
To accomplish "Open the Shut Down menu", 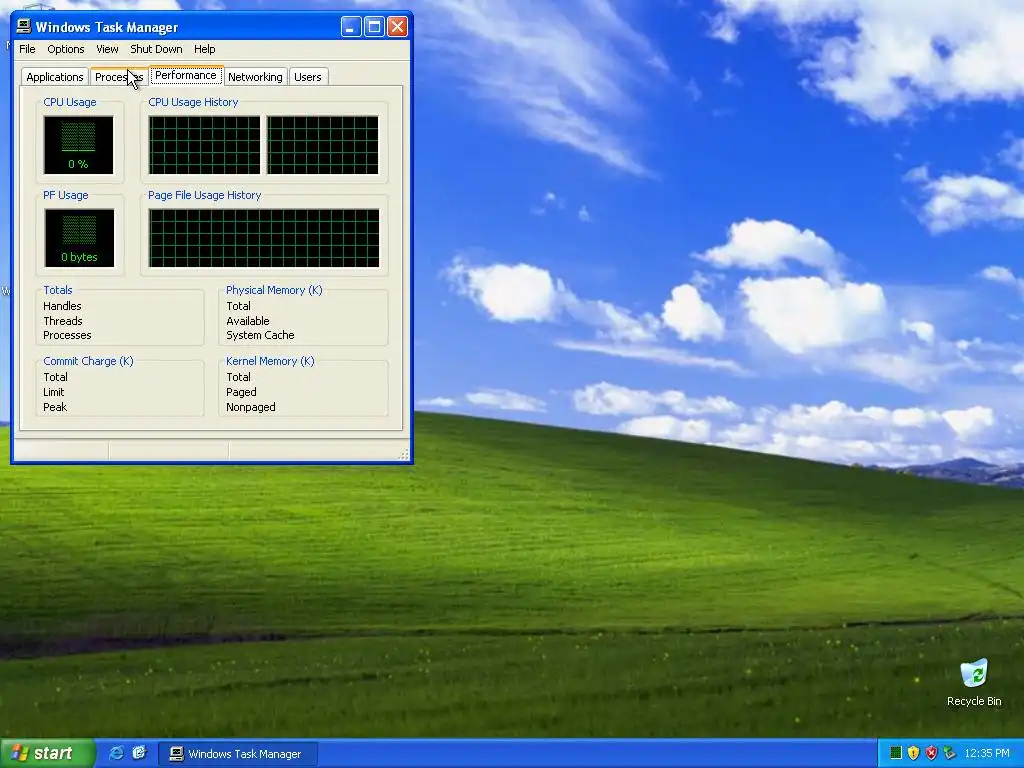I will 156,49.
